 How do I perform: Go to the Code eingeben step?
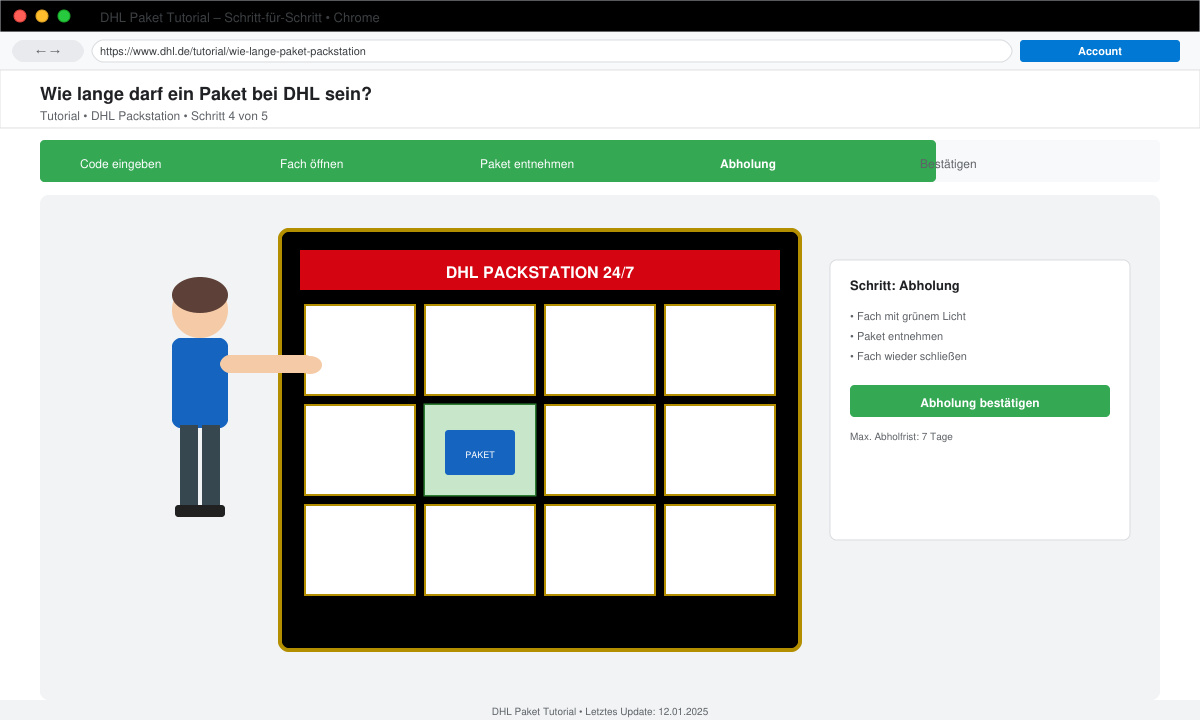pos(121,164)
